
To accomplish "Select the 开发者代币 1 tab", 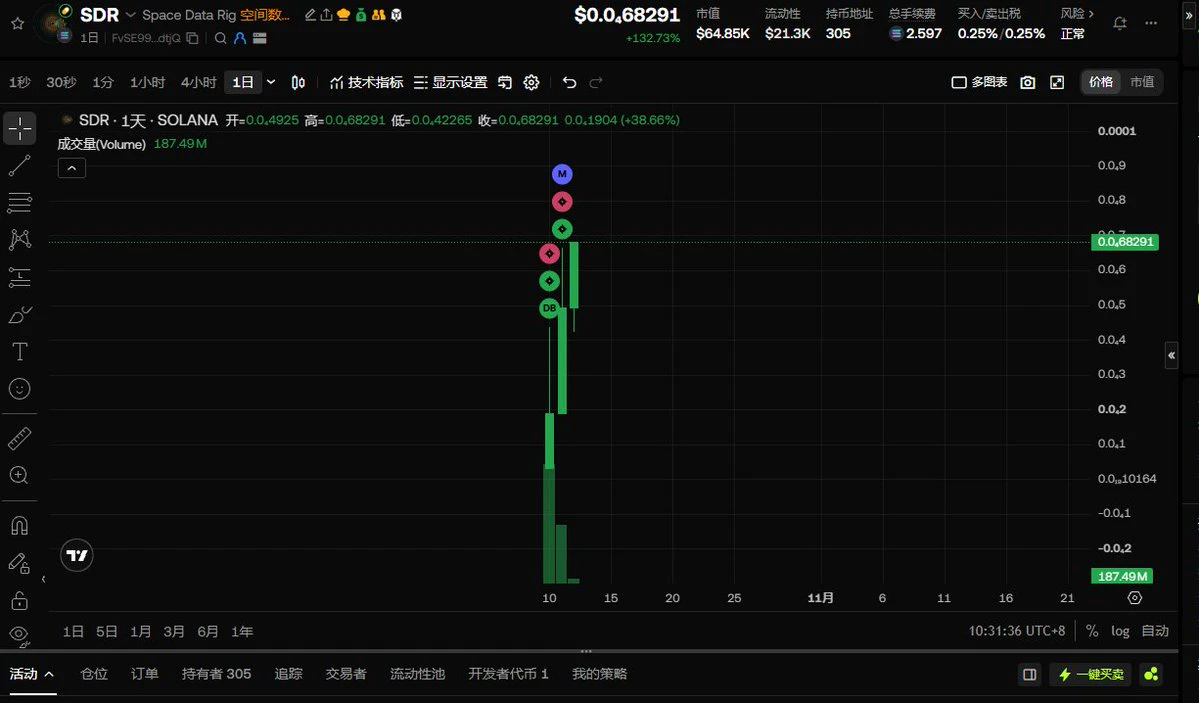I will [x=508, y=674].
